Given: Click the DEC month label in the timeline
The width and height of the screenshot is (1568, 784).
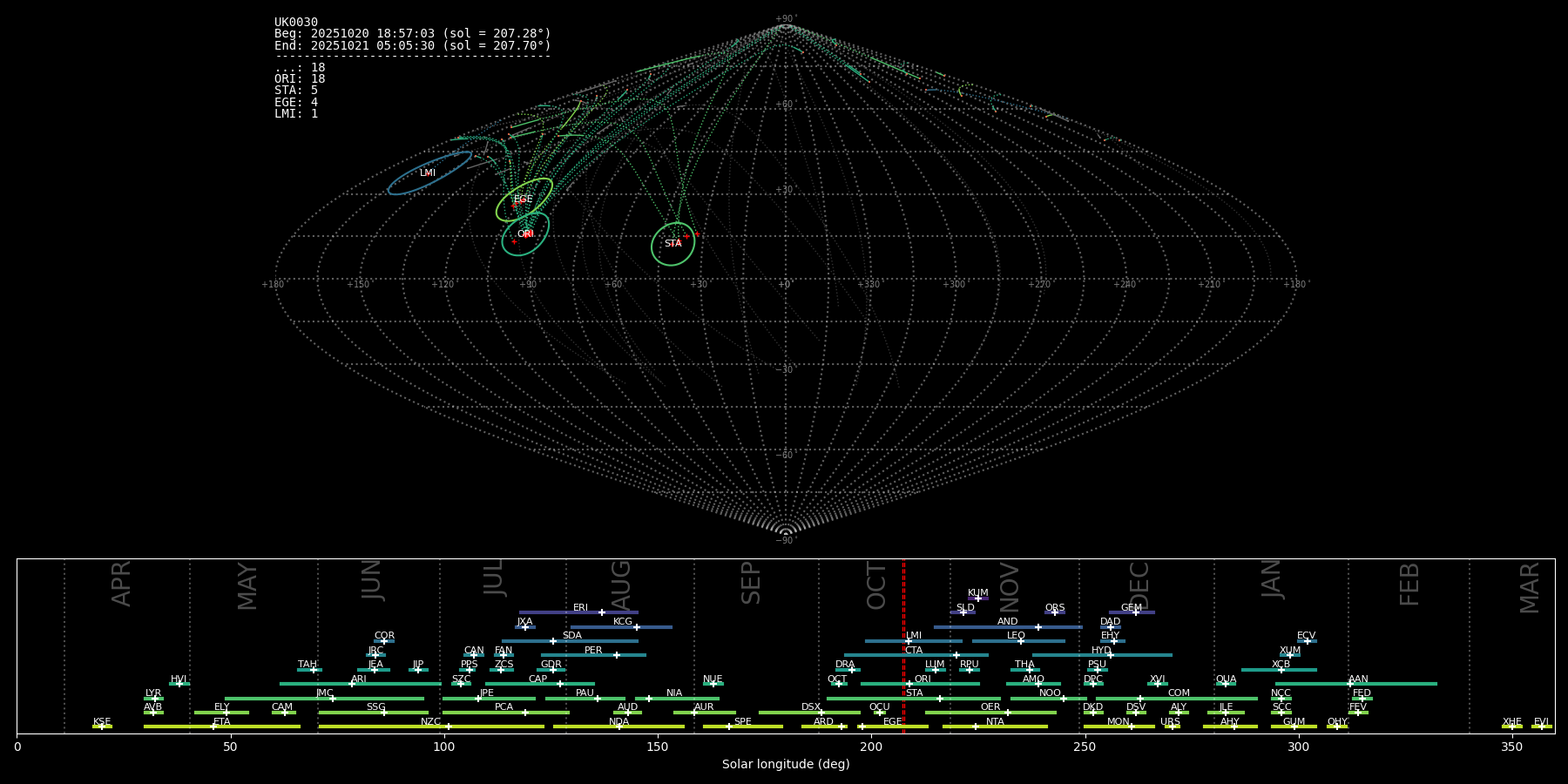Looking at the screenshot, I should point(1139,585).
